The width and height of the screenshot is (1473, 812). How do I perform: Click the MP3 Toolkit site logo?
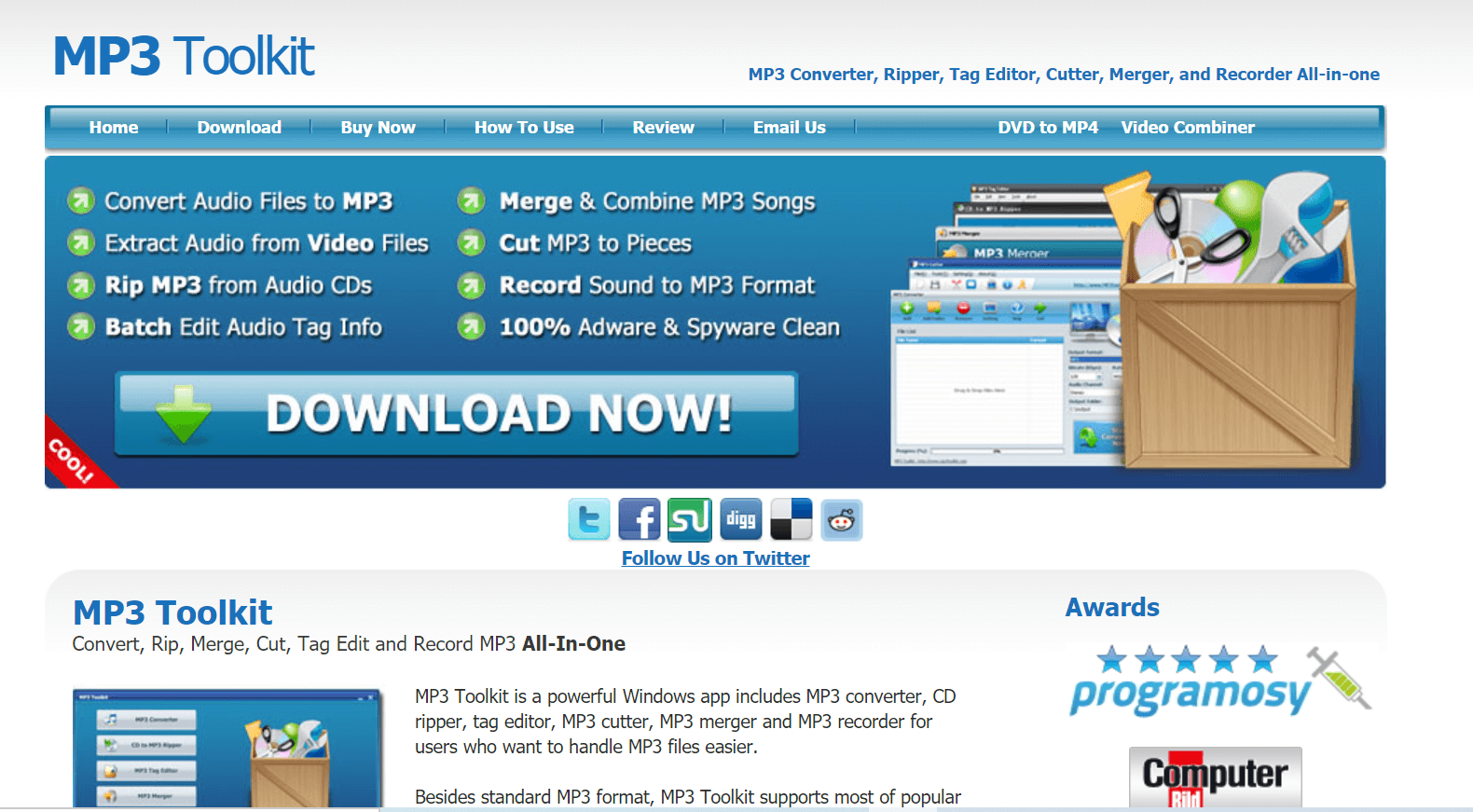tap(184, 56)
